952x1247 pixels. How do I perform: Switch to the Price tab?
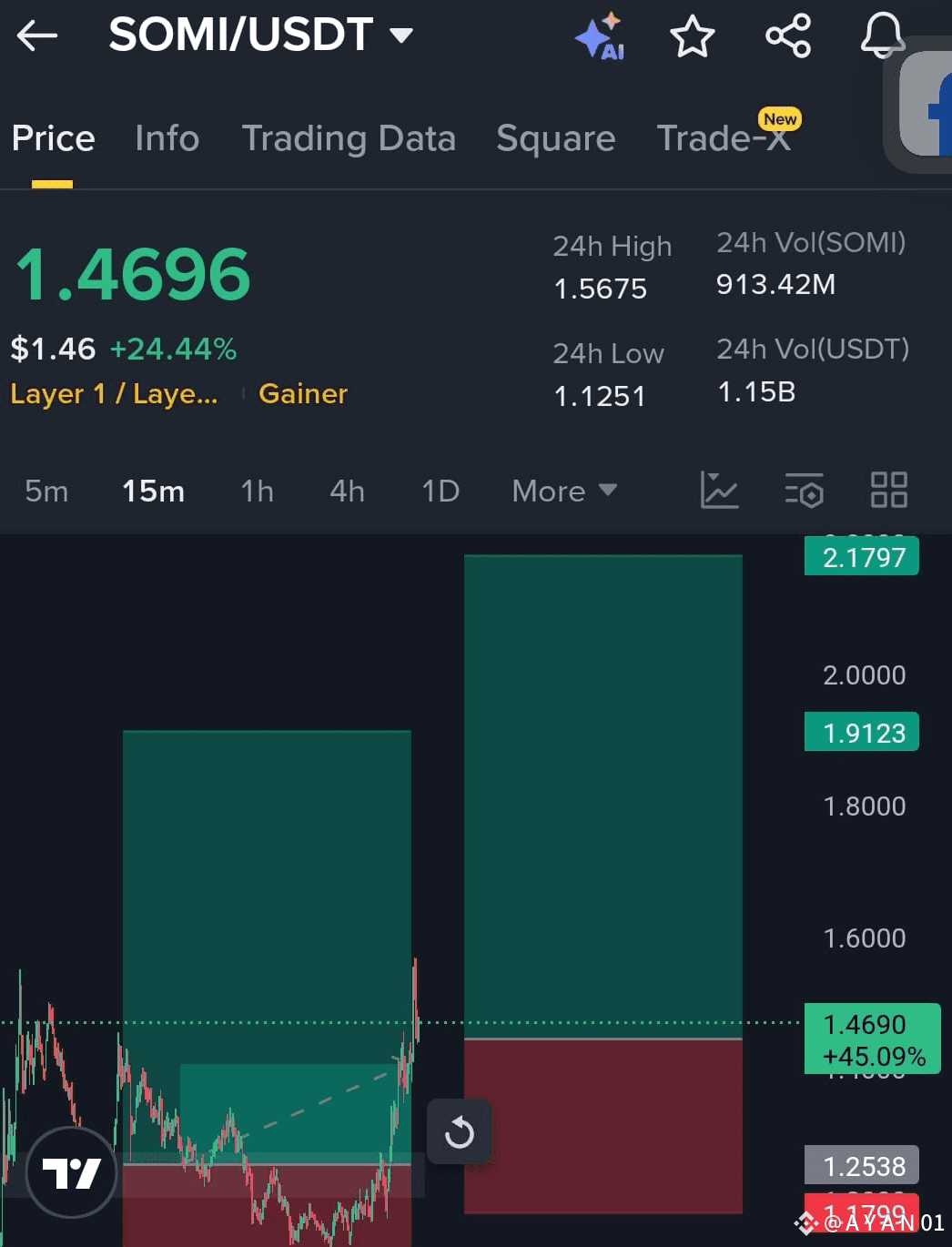click(53, 138)
